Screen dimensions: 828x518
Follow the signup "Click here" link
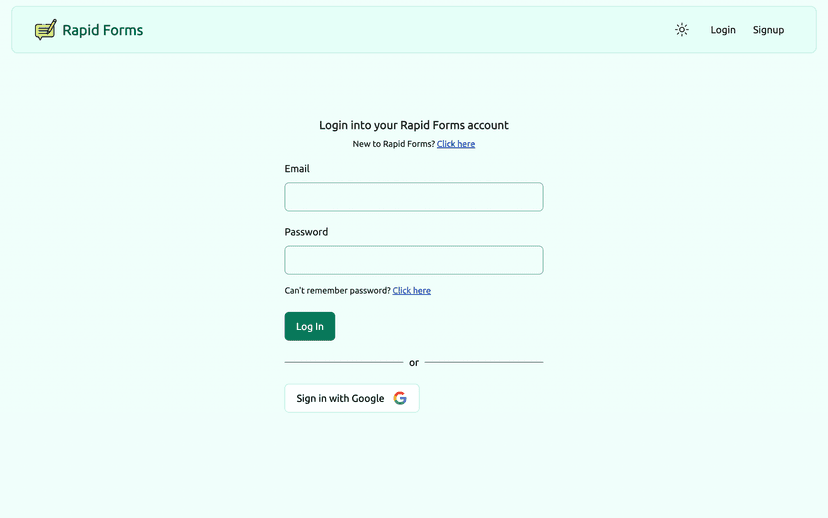tap(456, 144)
